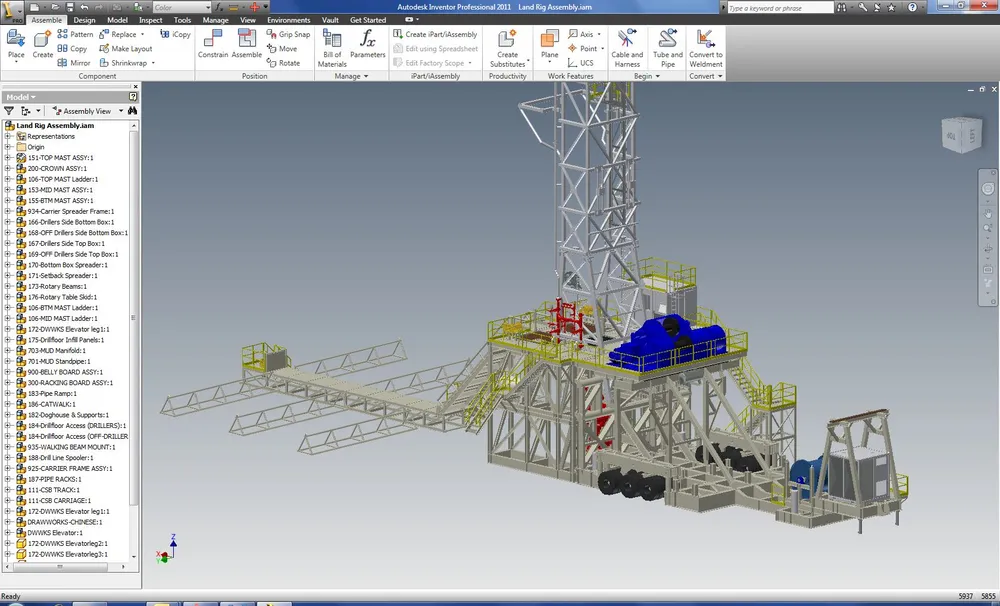Open the Environments ribbon tab
This screenshot has width=1000, height=606.
288,20
